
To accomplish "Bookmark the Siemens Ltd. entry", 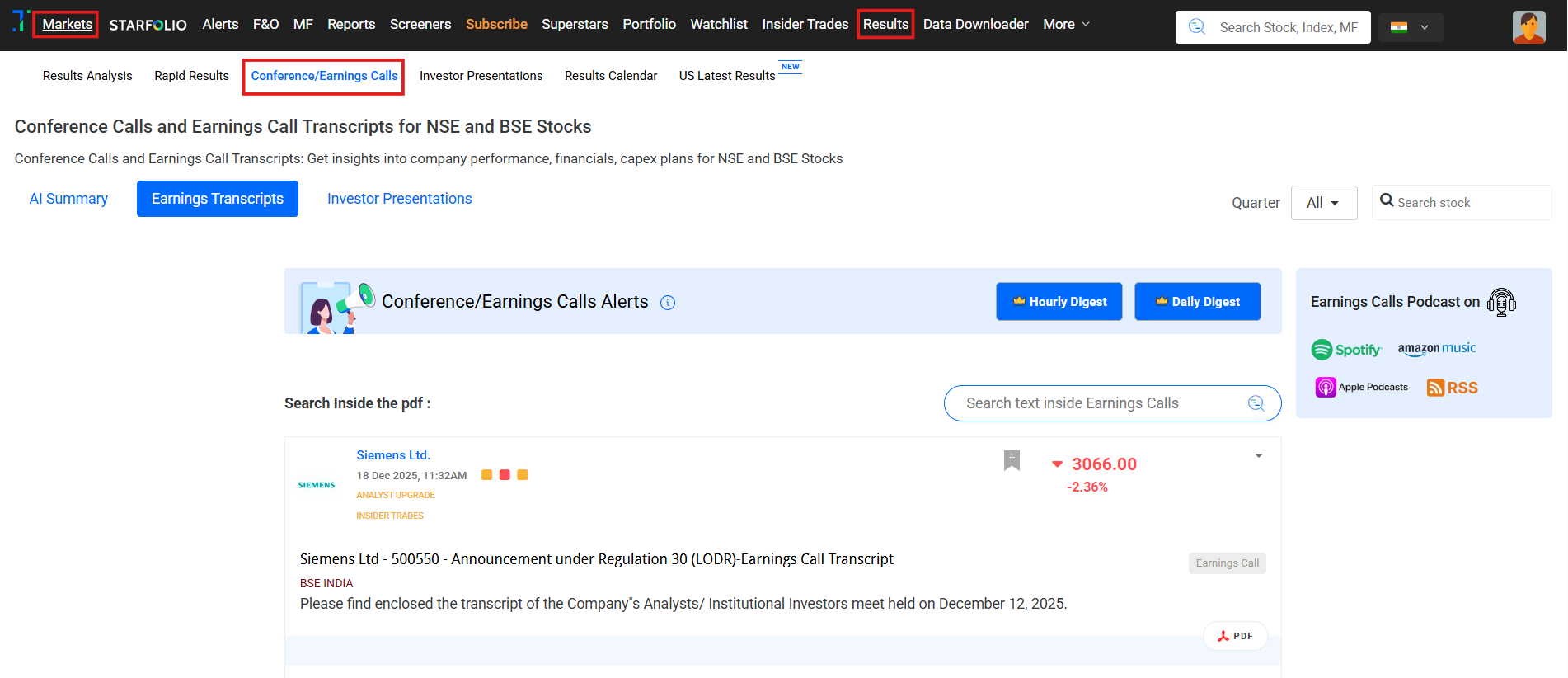I will [1012, 460].
